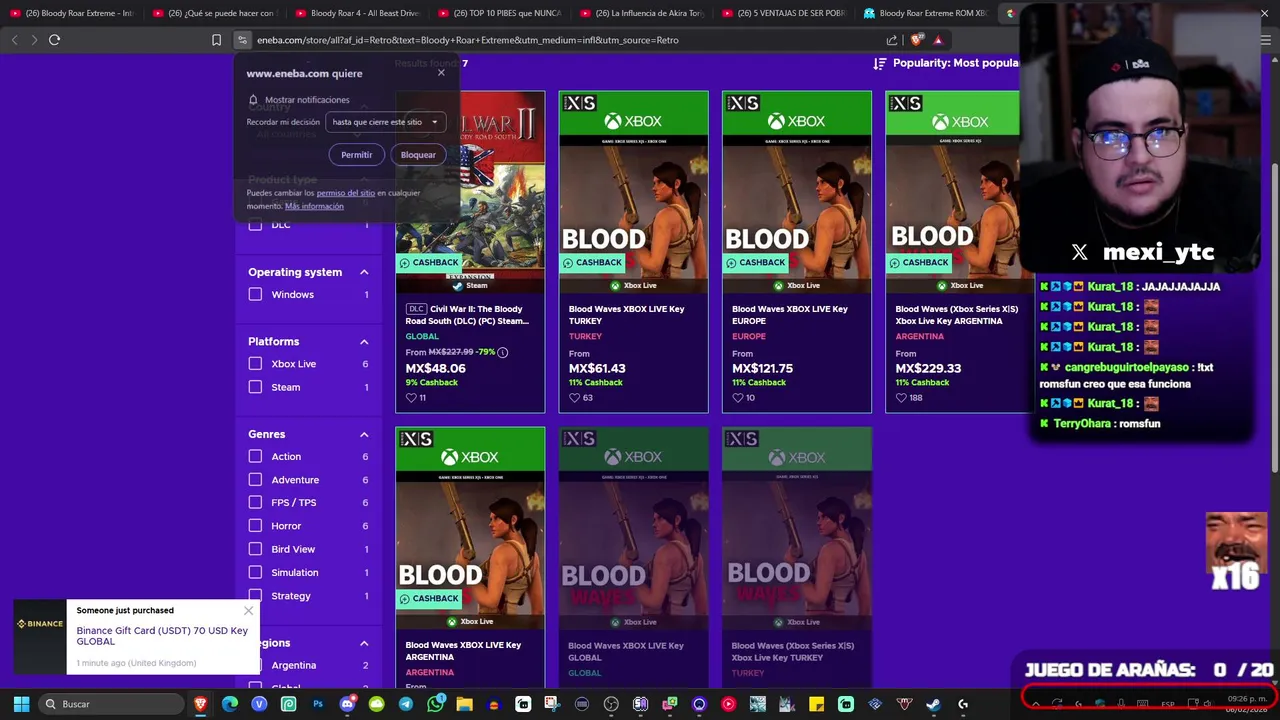Open Photoshop from taskbar

318,704
